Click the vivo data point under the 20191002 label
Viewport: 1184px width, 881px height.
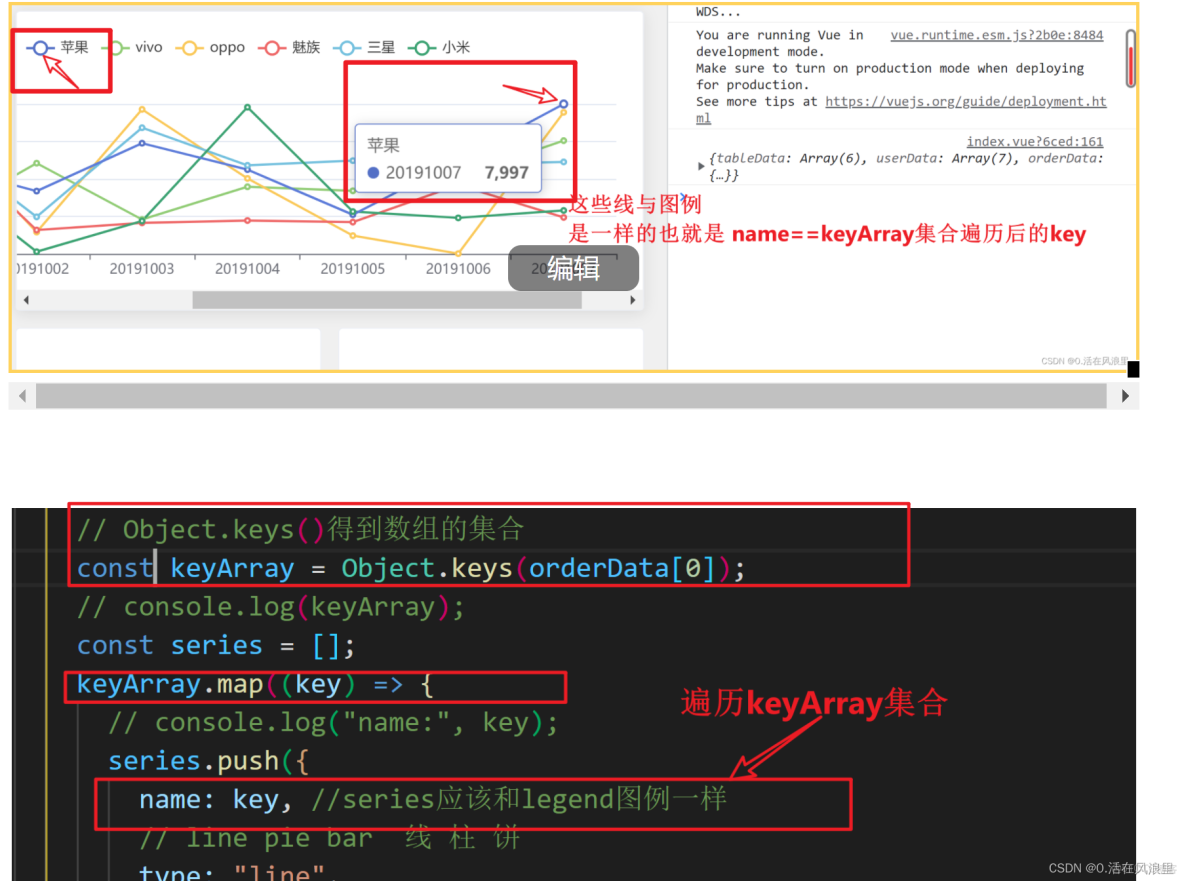(x=36, y=163)
